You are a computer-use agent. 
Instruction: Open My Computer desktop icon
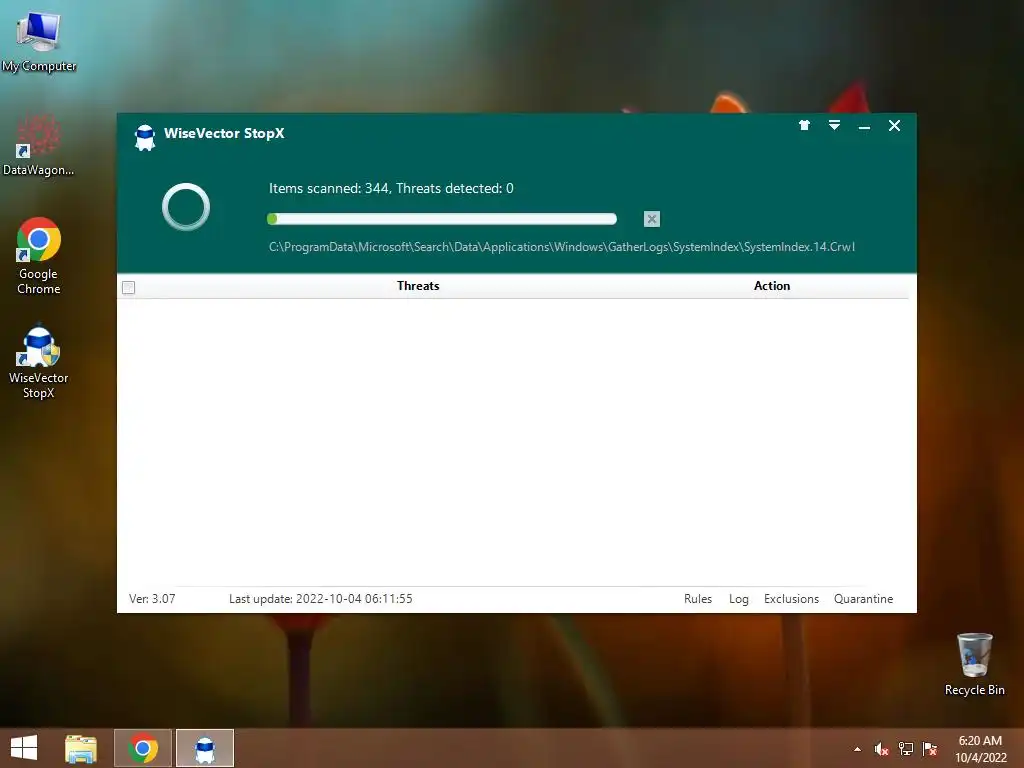coord(39,40)
